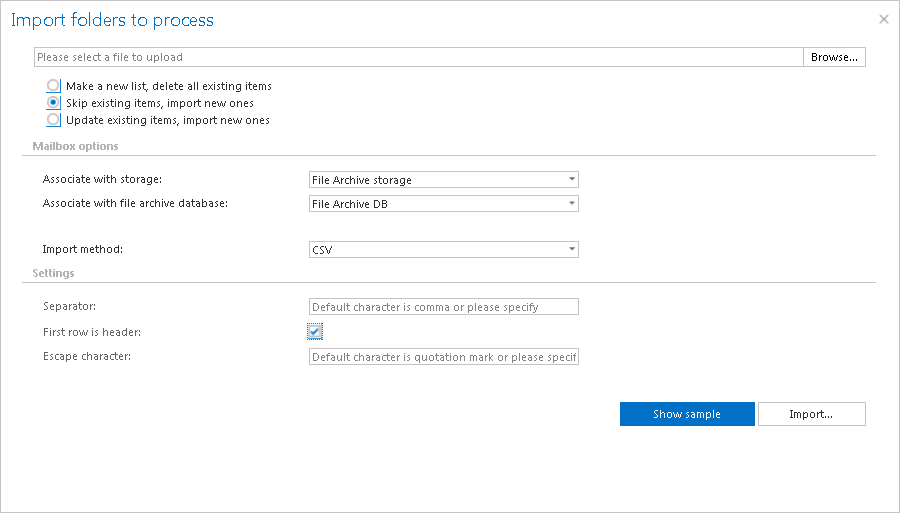Expand the File Archive storage dropdown
The image size is (900, 513).
(x=444, y=180)
